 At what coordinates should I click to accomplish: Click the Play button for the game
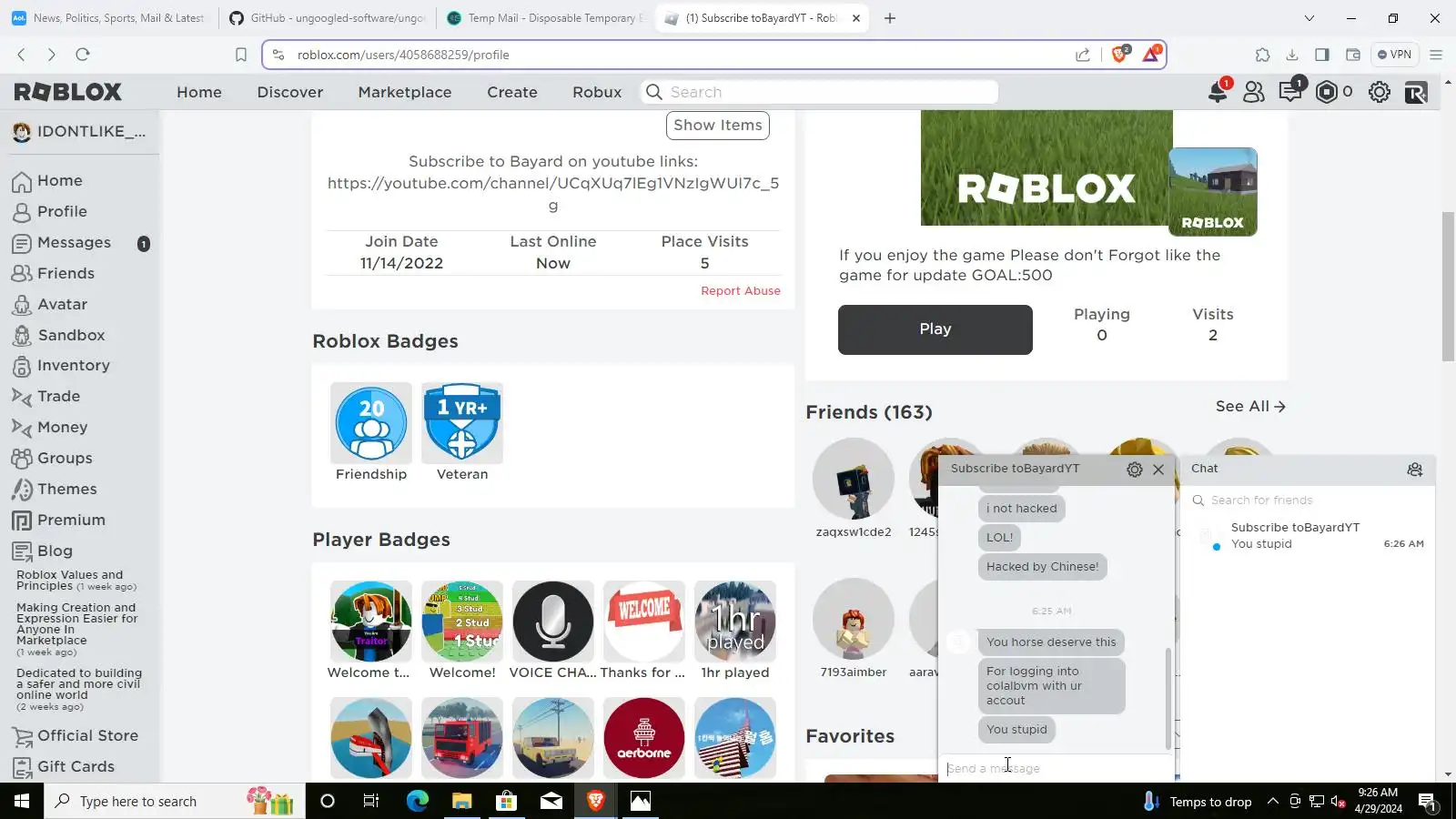(x=935, y=329)
